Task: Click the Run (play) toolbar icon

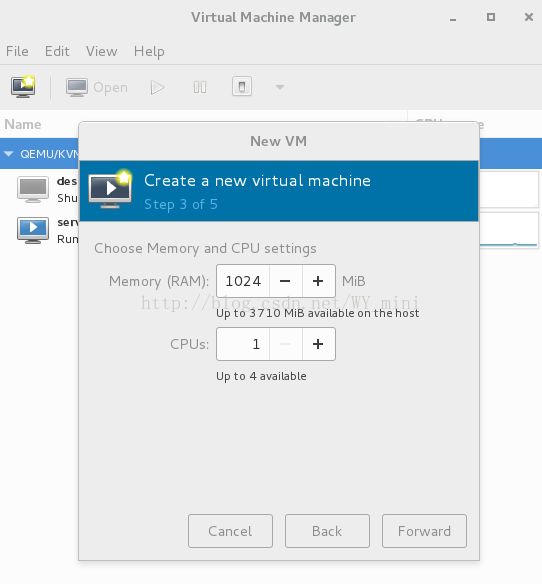Action: pyautogui.click(x=158, y=88)
